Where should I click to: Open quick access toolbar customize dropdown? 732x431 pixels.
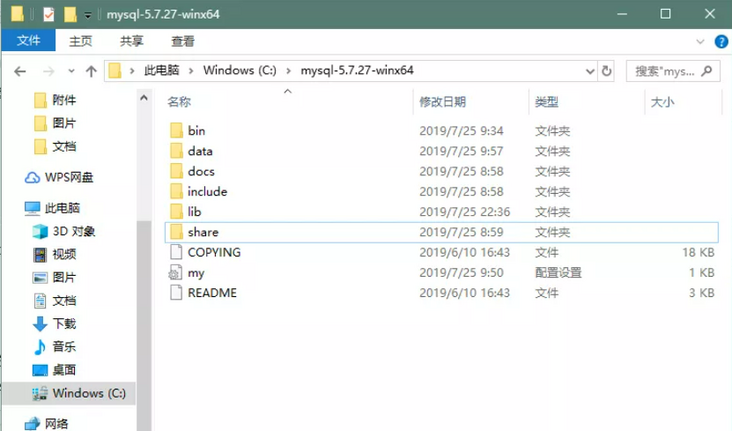(x=88, y=15)
